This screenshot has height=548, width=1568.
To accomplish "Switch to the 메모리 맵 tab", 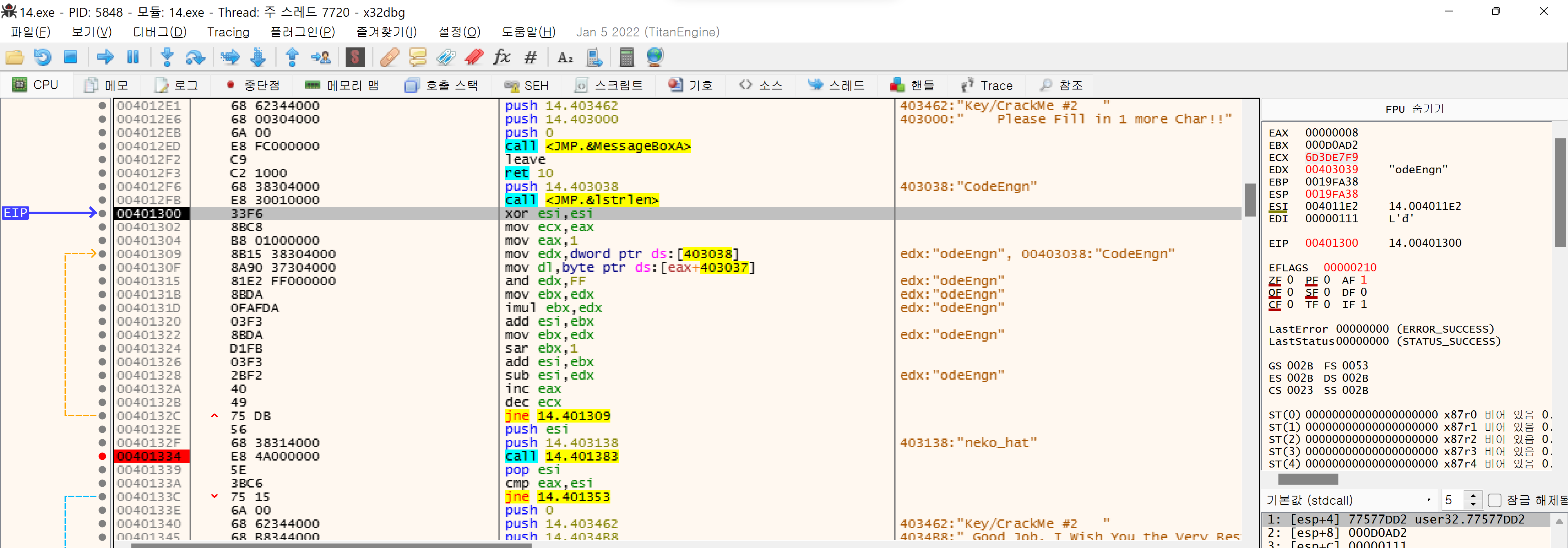I will coord(342,85).
